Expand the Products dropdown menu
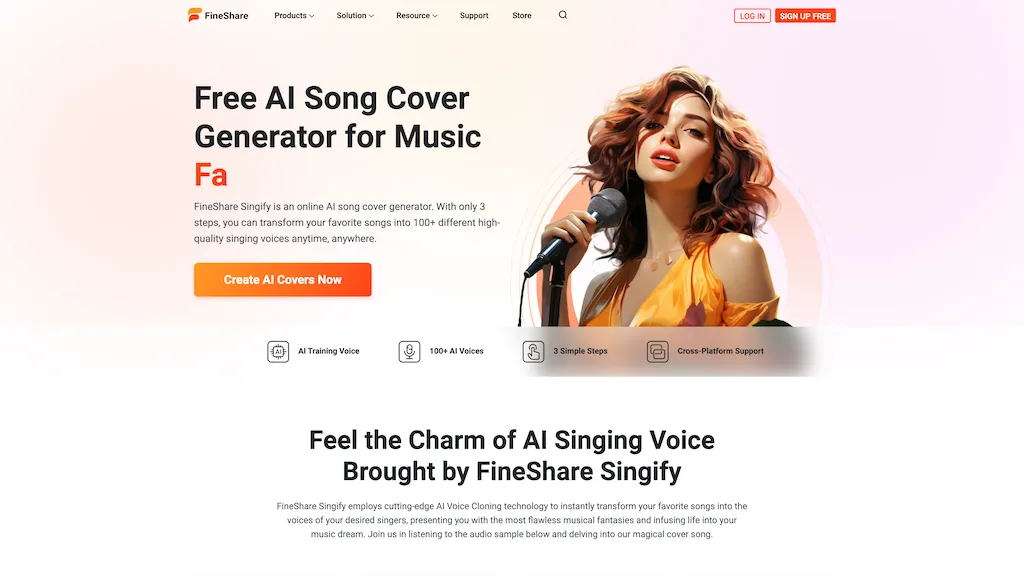1024x576 pixels. [x=294, y=16]
